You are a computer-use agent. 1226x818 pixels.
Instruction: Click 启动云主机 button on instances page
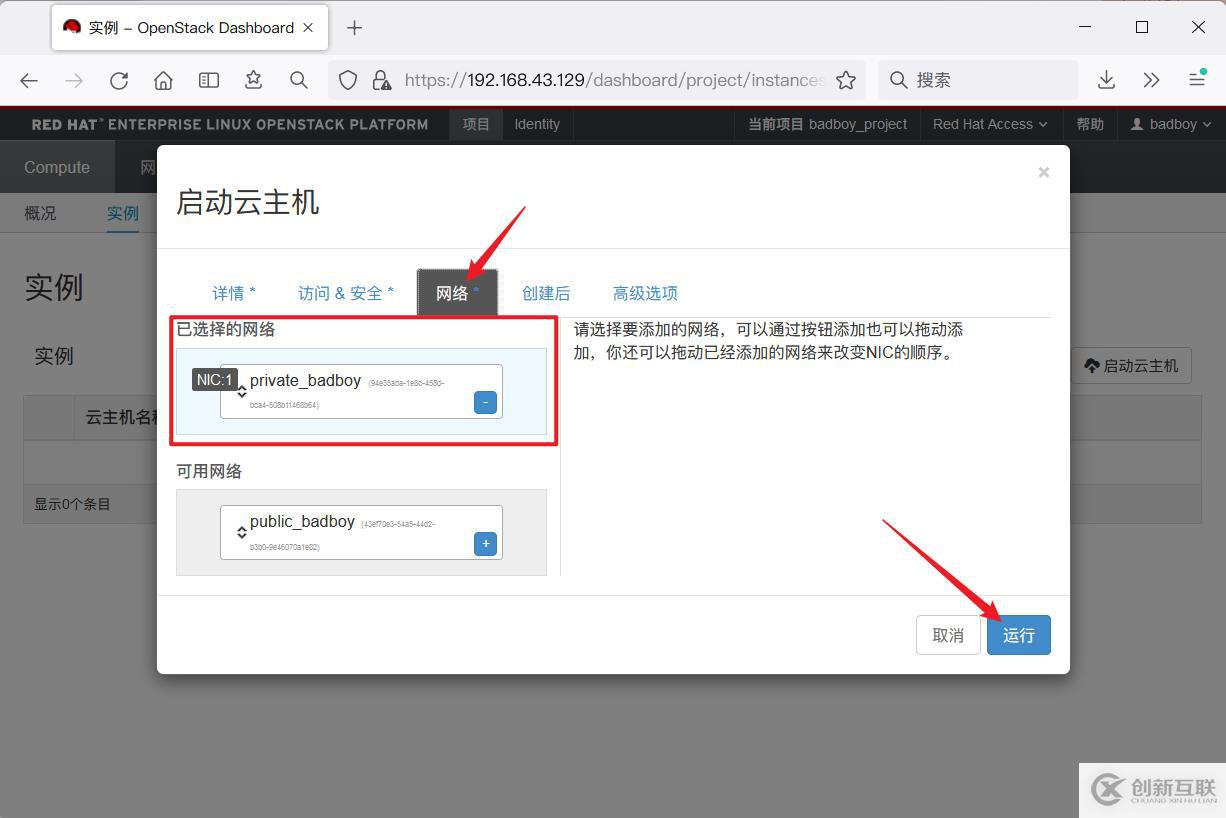1131,366
